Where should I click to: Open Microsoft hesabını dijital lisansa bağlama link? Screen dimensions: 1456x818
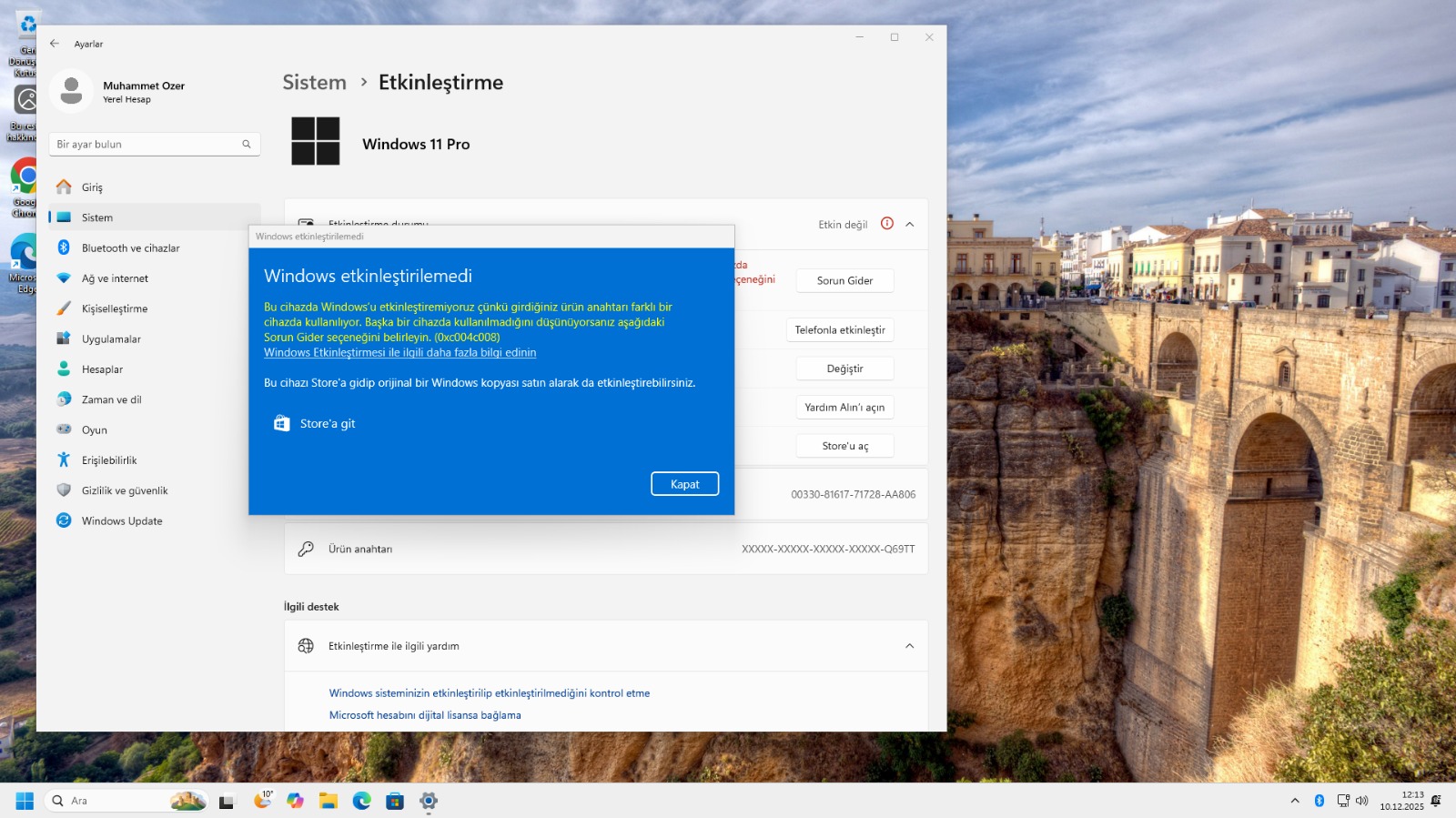(x=425, y=715)
